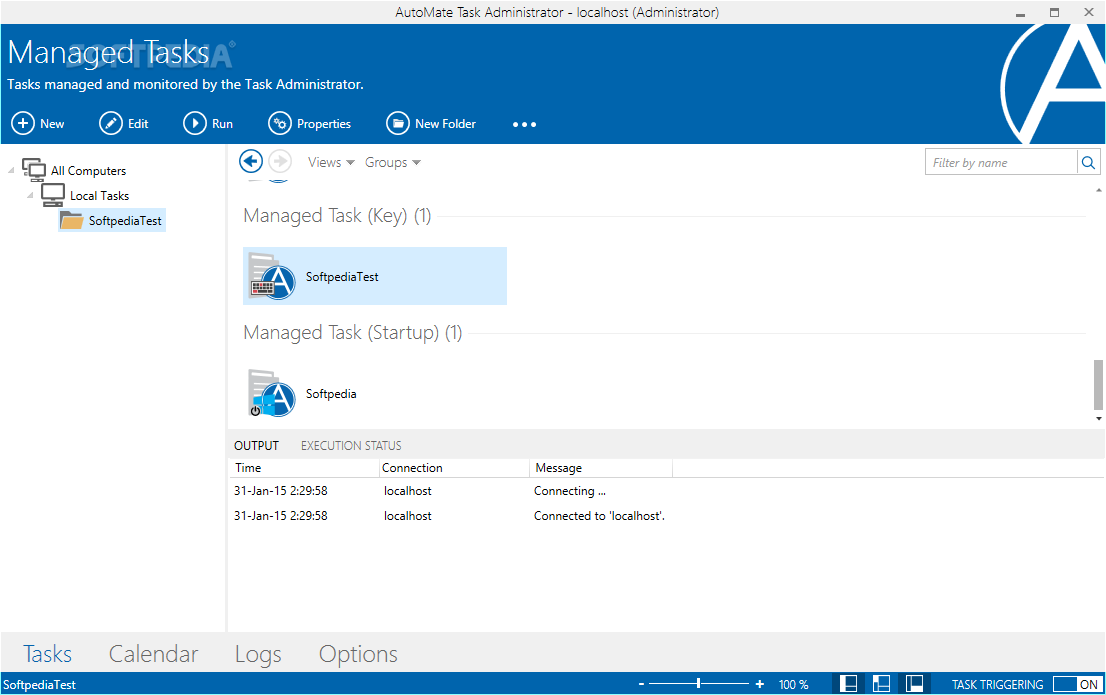1106x695 pixels.
Task: Zoom out with the minus icon
Action: coord(641,684)
